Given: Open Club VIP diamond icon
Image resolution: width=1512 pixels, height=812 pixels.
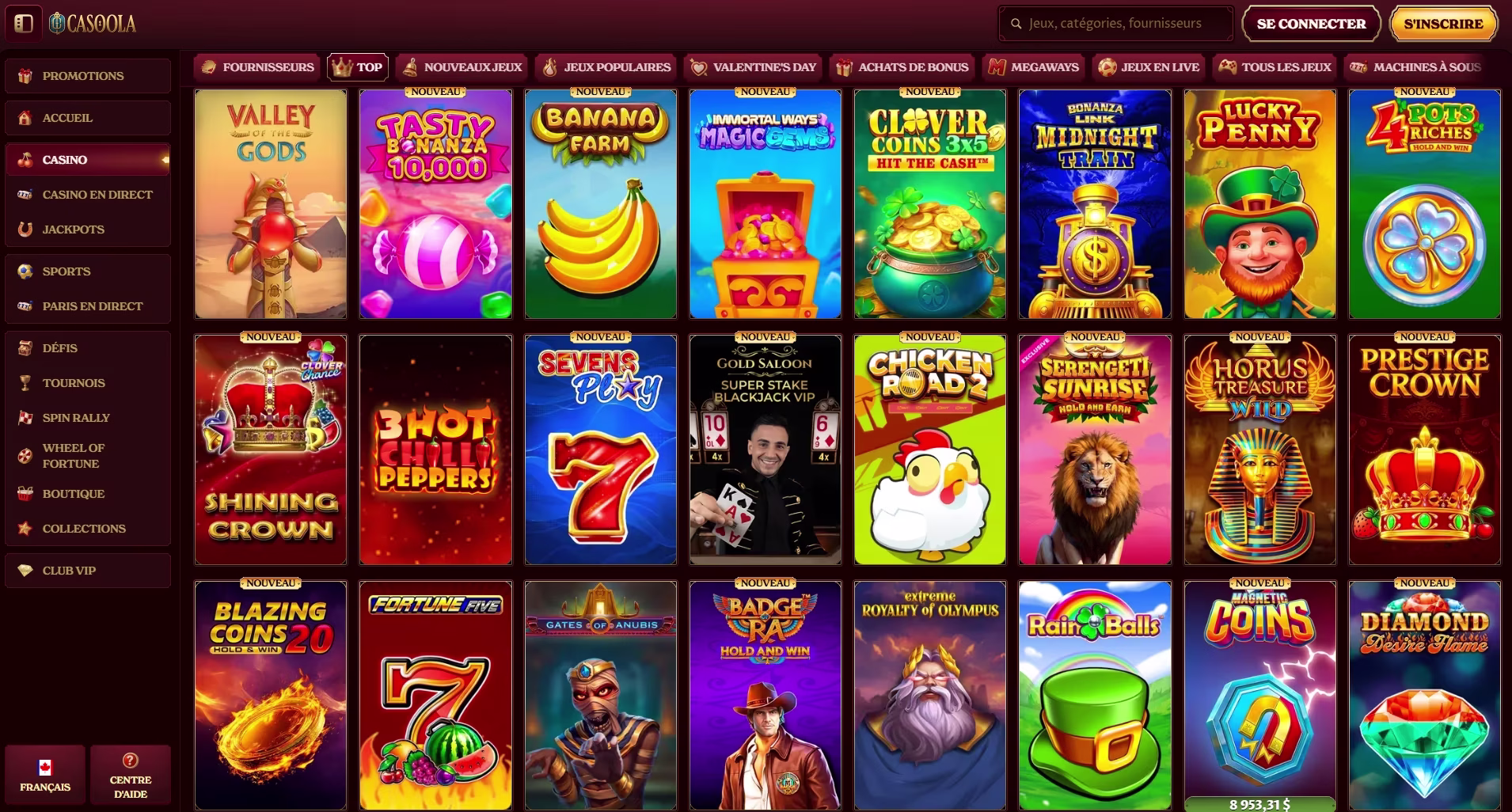Looking at the screenshot, I should 25,571.
